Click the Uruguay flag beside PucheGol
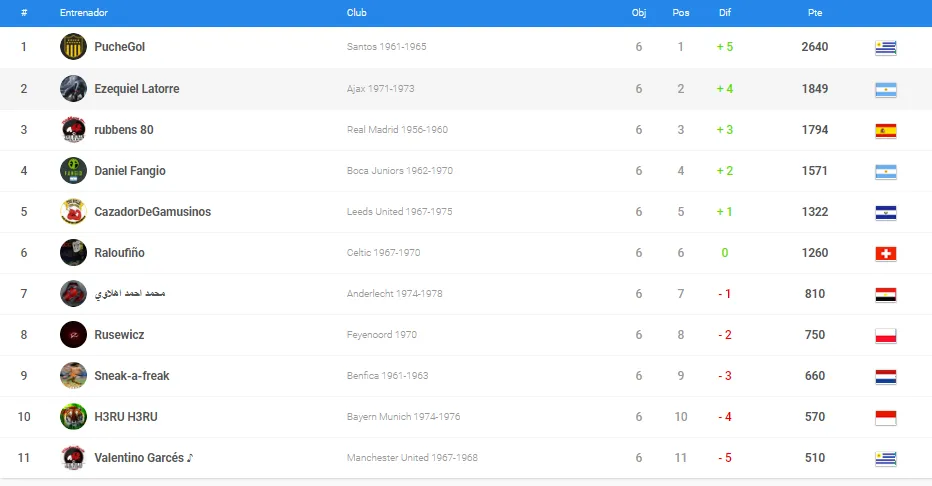This screenshot has width=932, height=486. click(886, 48)
